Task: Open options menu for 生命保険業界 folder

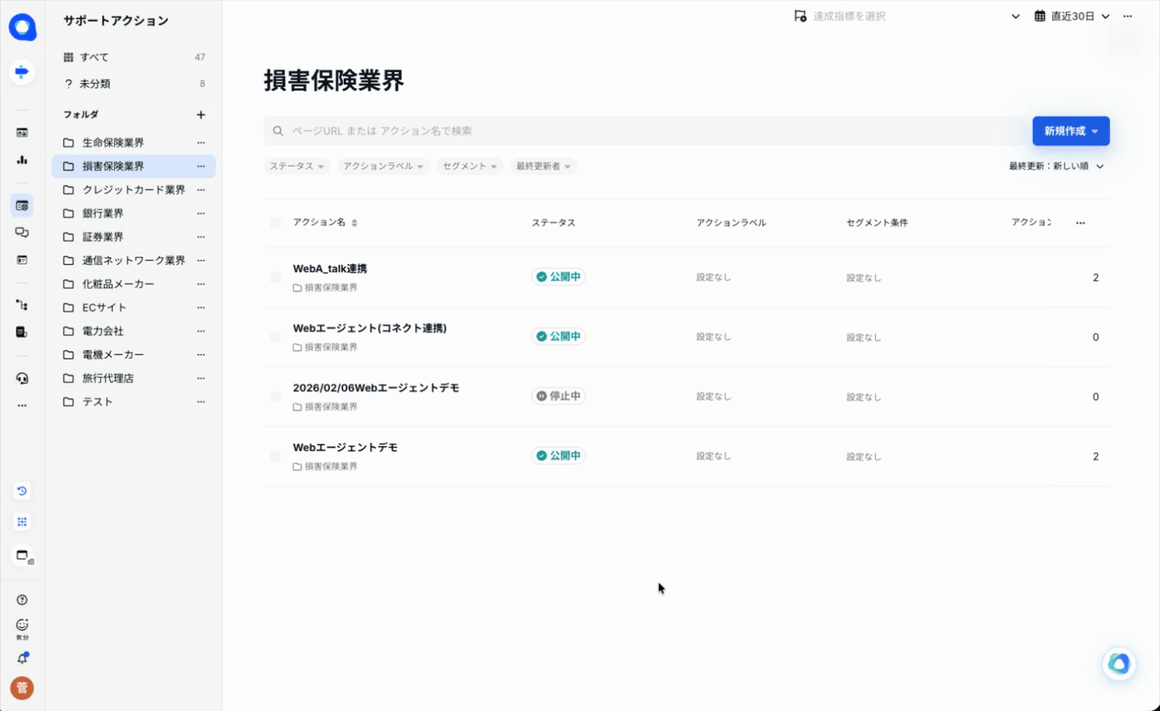Action: (x=200, y=143)
